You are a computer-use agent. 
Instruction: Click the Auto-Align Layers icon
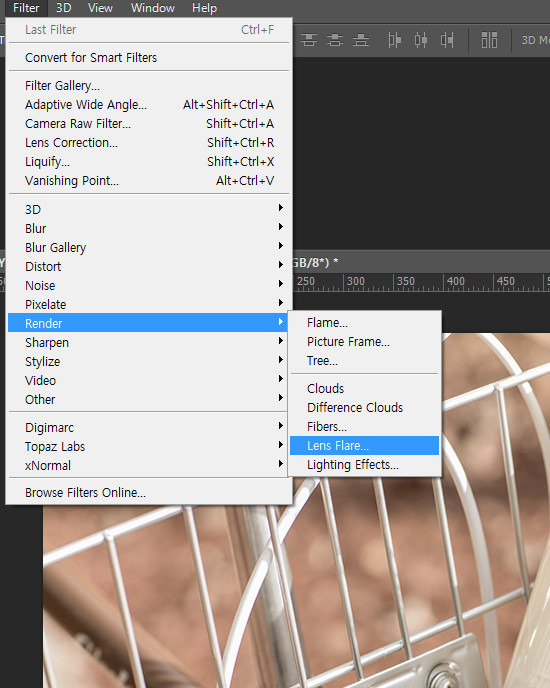point(489,40)
